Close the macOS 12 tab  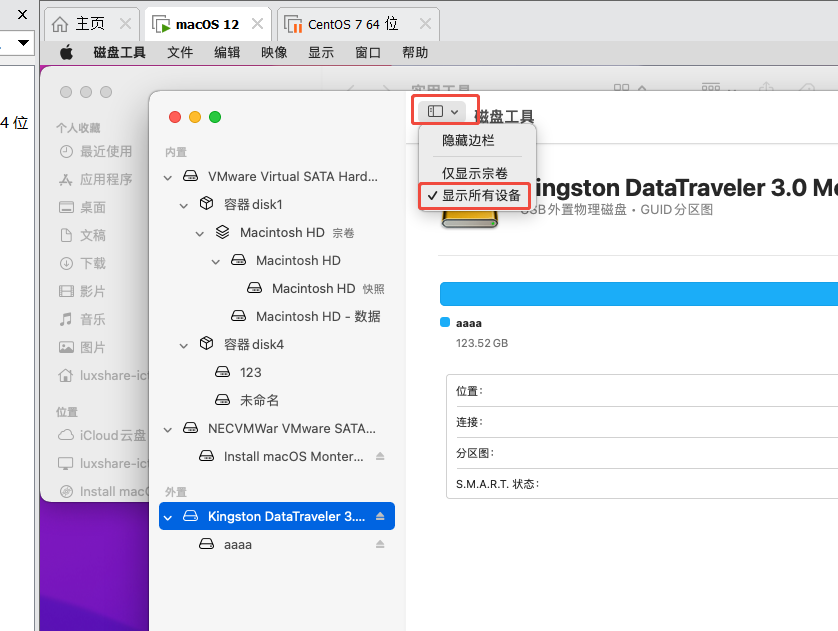(259, 24)
